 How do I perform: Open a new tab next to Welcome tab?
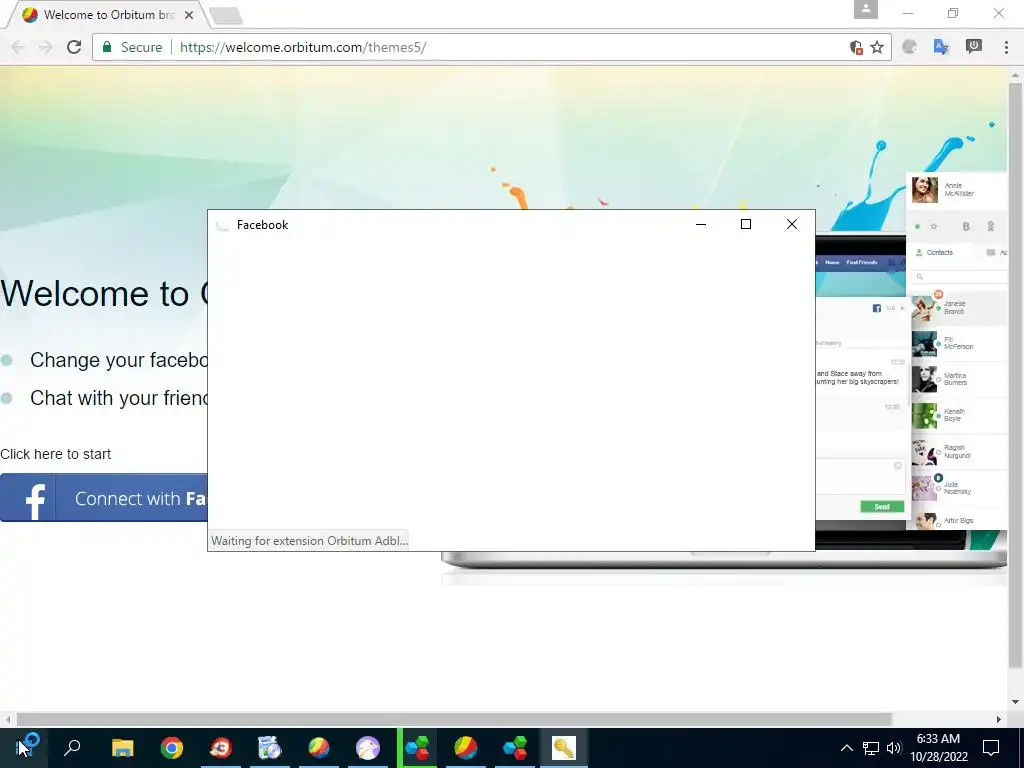pos(227,16)
